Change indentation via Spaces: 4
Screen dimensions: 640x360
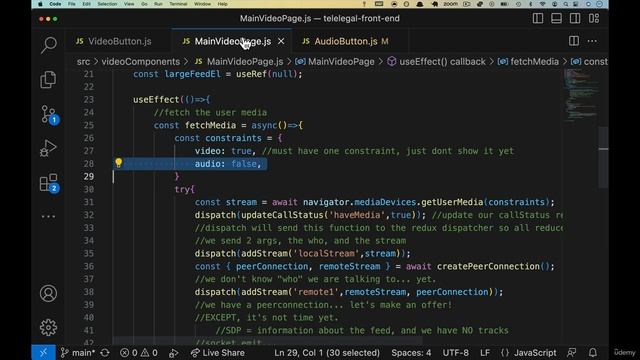411,353
